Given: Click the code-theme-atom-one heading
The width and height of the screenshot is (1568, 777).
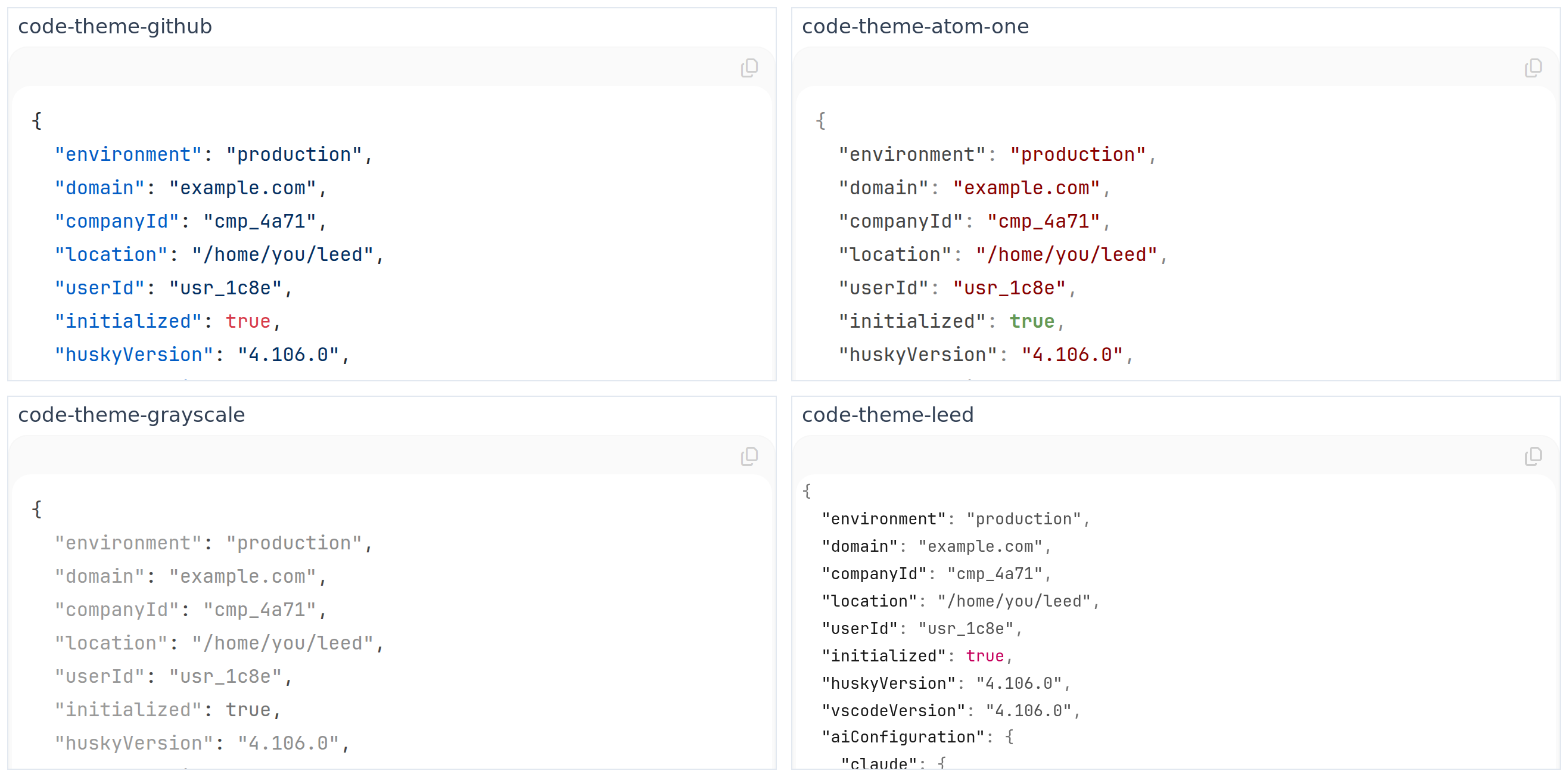Looking at the screenshot, I should tap(915, 27).
